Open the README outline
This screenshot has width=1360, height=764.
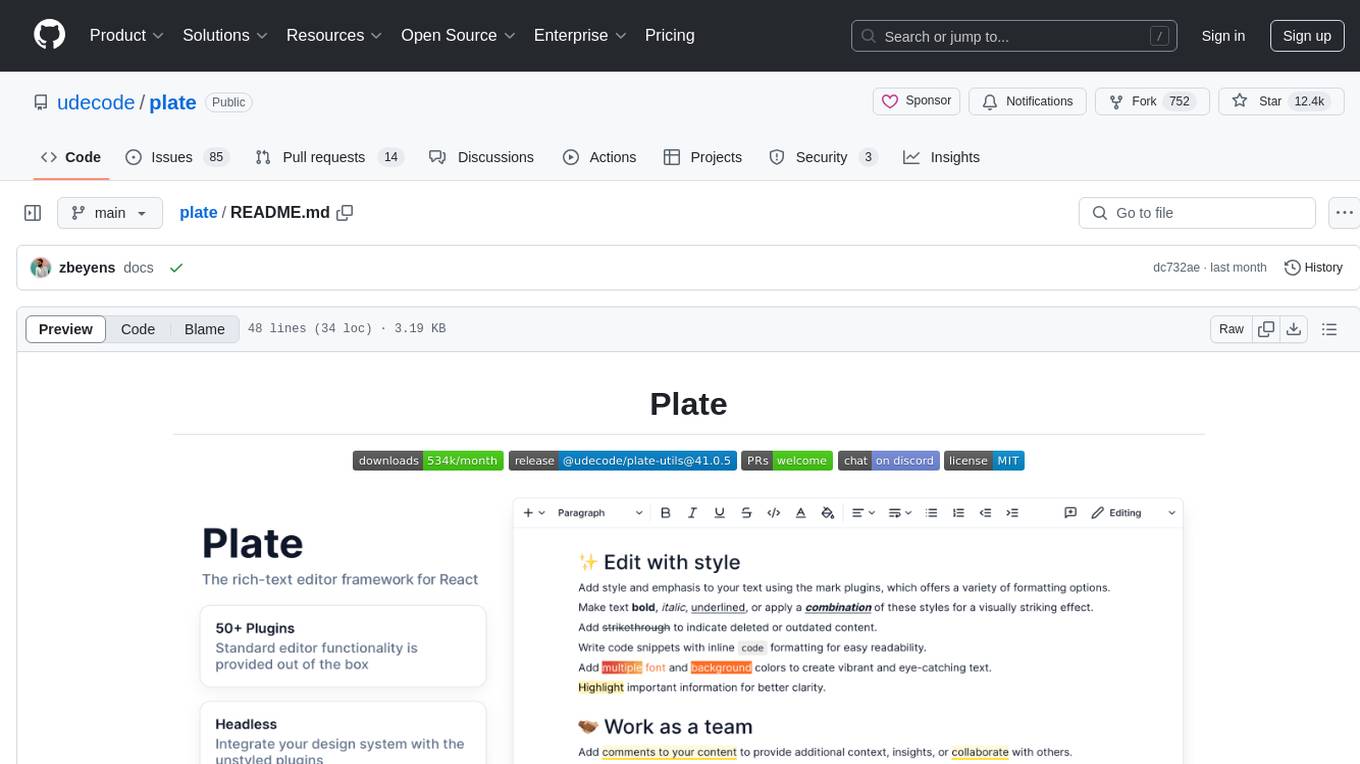pyautogui.click(x=1329, y=329)
